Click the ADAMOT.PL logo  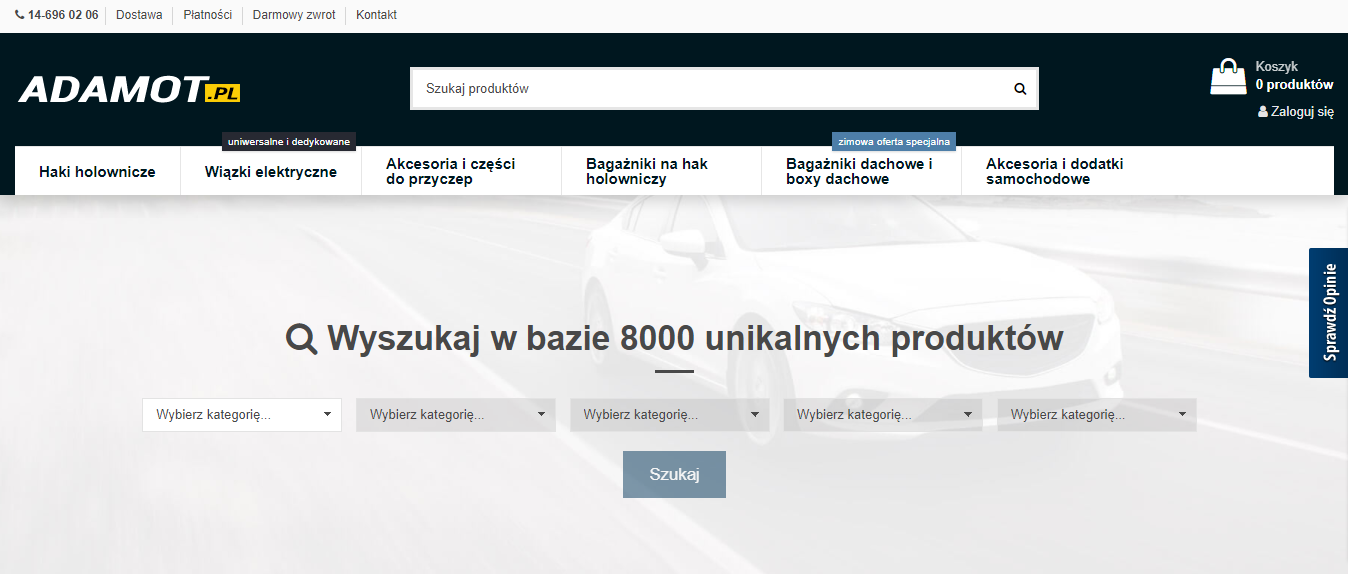point(129,90)
